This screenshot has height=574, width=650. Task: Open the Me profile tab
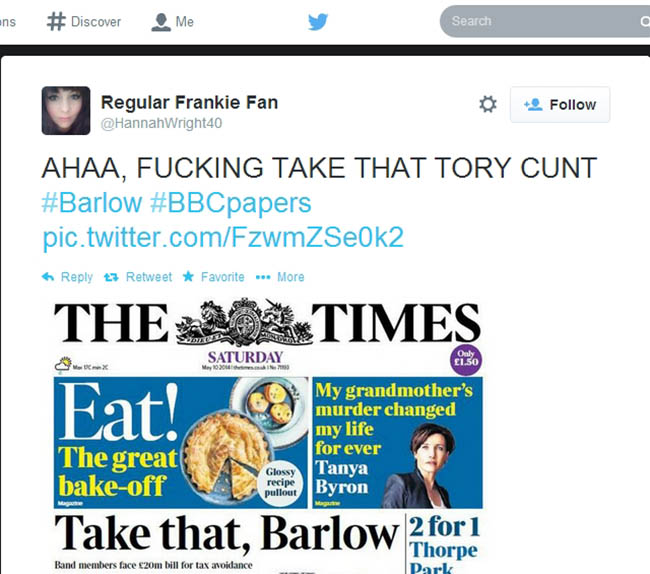tap(172, 22)
